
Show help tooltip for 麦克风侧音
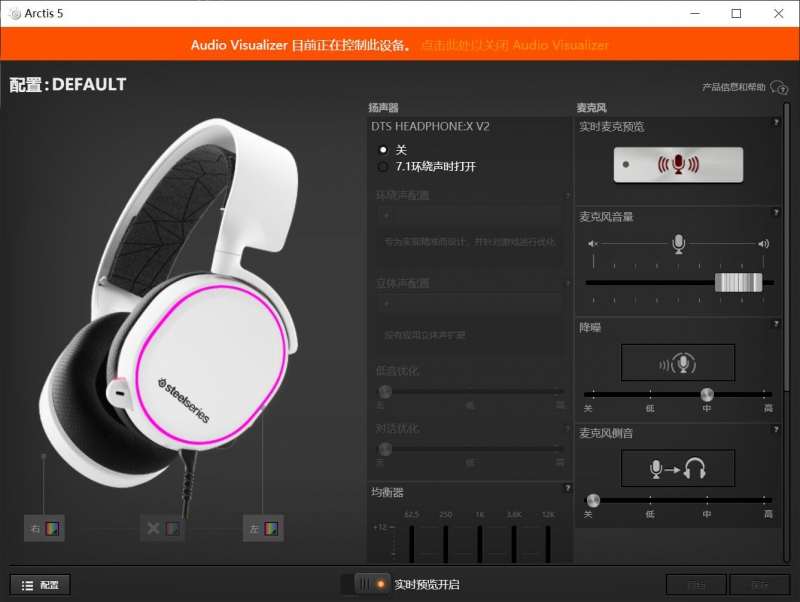coord(776,430)
